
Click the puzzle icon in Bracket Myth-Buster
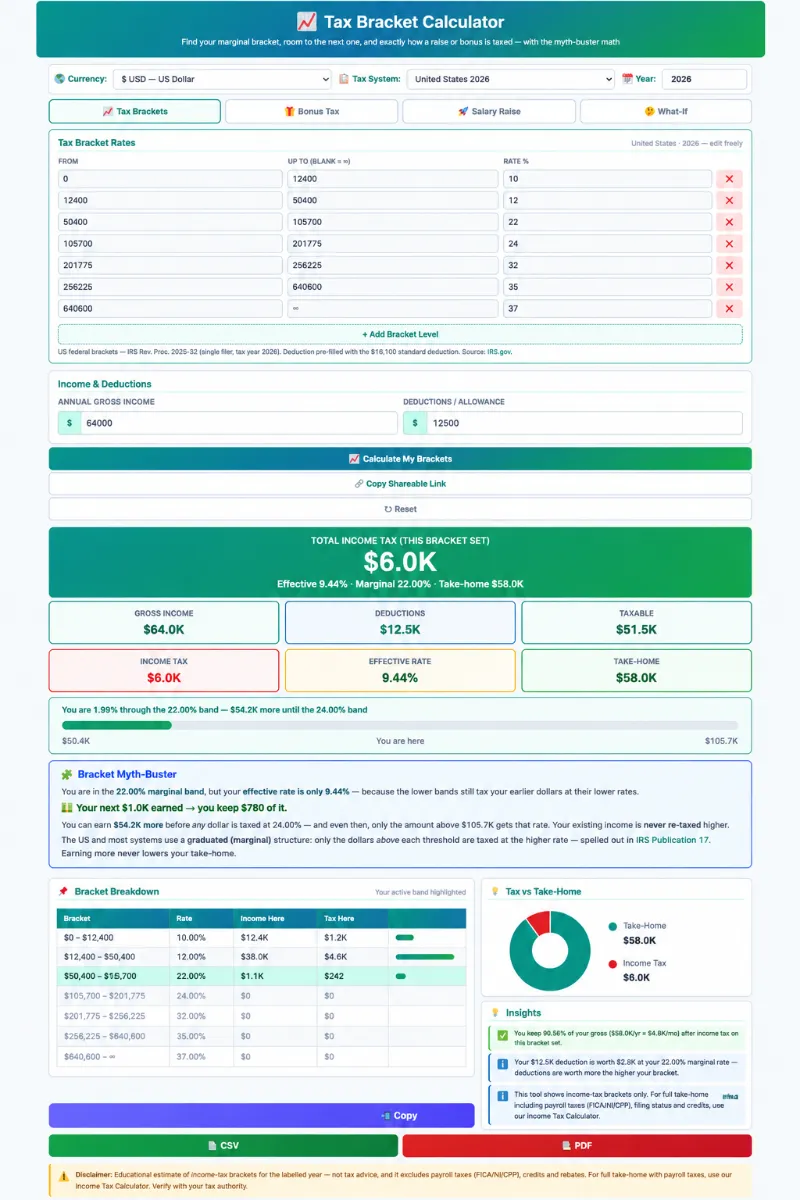click(x=66, y=774)
